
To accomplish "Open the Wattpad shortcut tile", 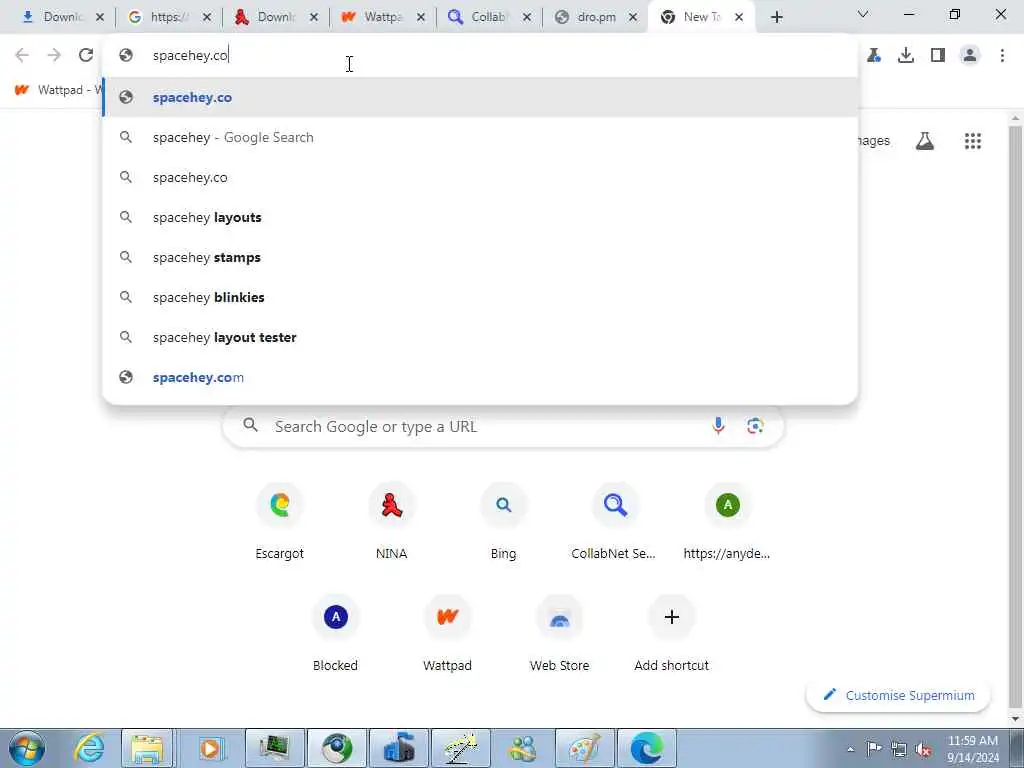I will point(447,634).
